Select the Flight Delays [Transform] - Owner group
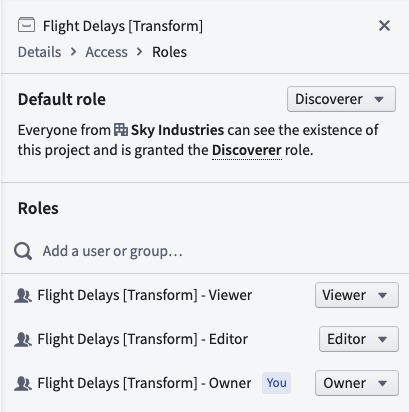This screenshot has width=409, height=412. (x=144, y=383)
